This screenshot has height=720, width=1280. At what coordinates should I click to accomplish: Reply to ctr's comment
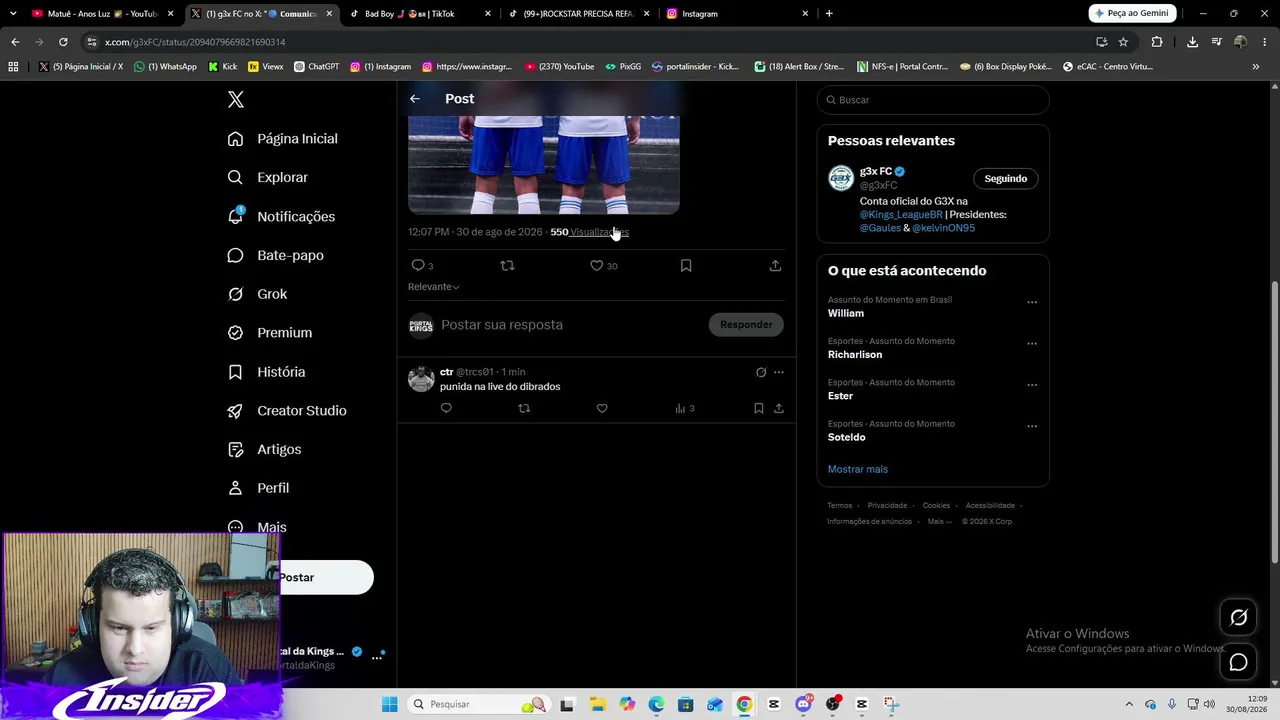click(x=446, y=408)
